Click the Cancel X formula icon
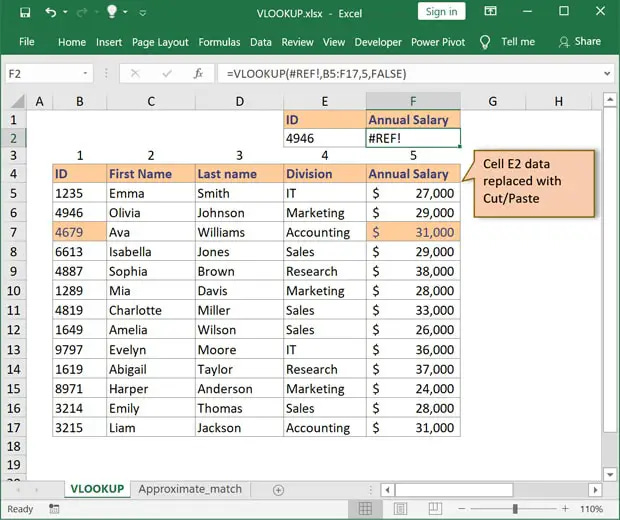The image size is (620, 520). [135, 74]
